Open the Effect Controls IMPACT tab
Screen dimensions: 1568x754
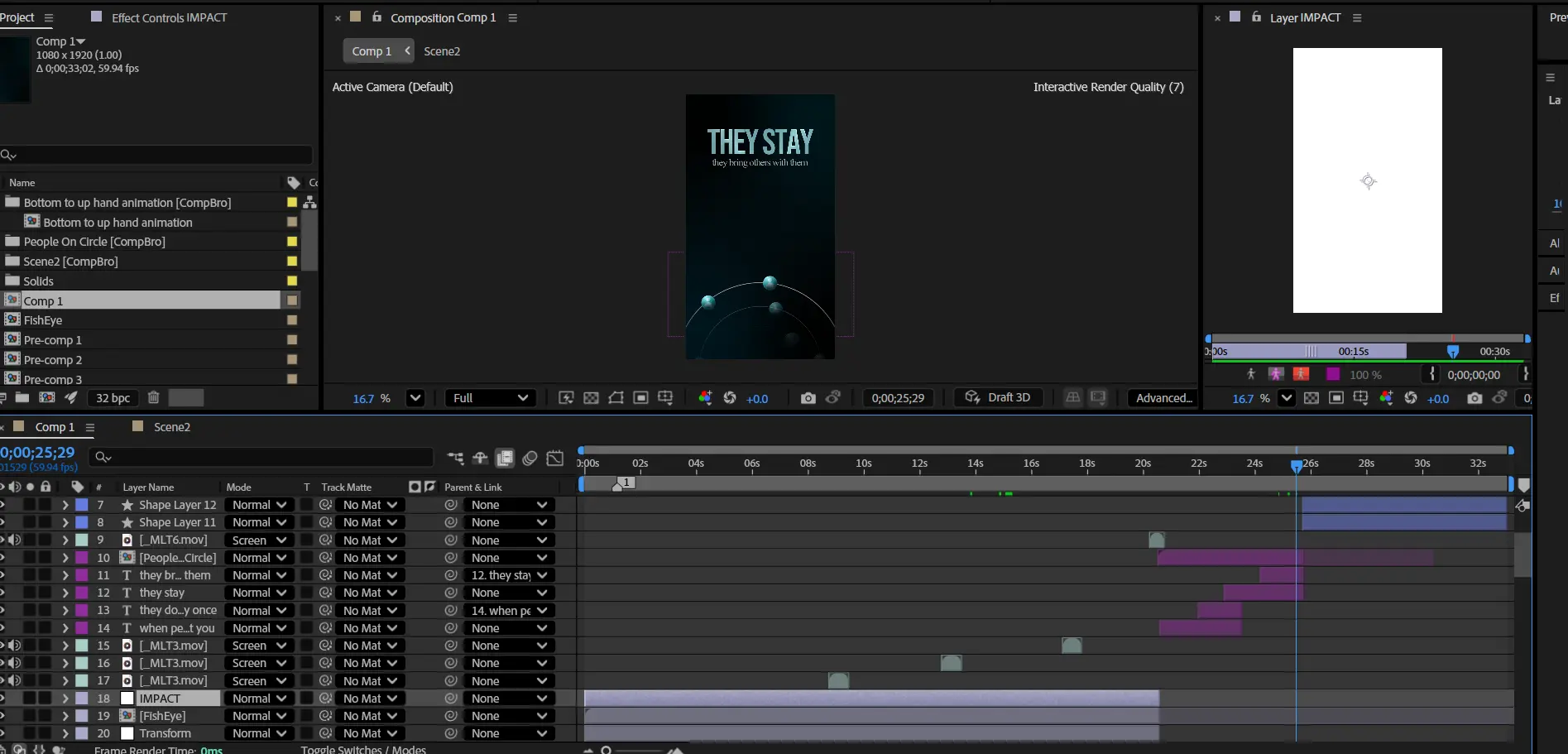click(x=169, y=17)
